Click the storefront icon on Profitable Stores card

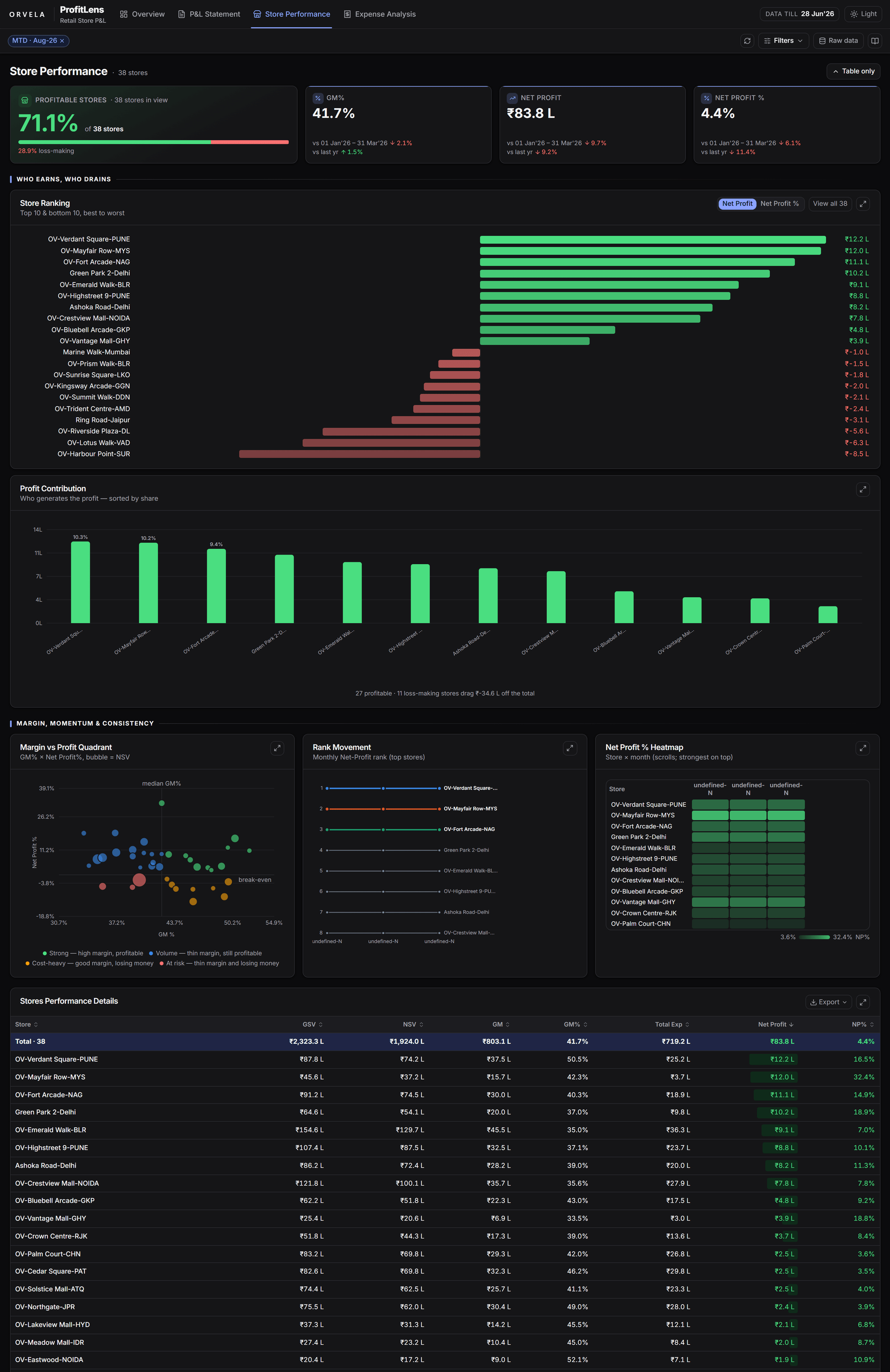[25, 100]
